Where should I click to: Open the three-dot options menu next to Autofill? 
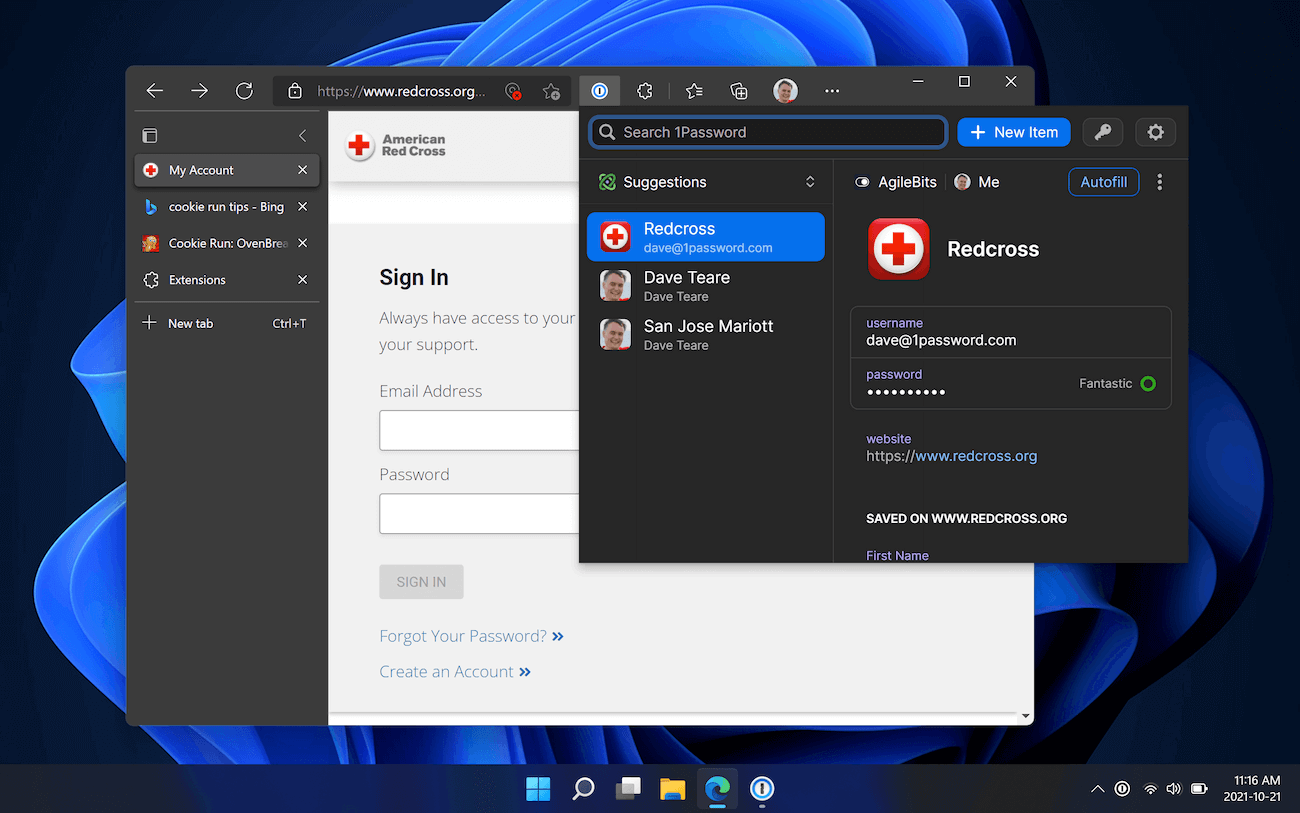pos(1159,181)
